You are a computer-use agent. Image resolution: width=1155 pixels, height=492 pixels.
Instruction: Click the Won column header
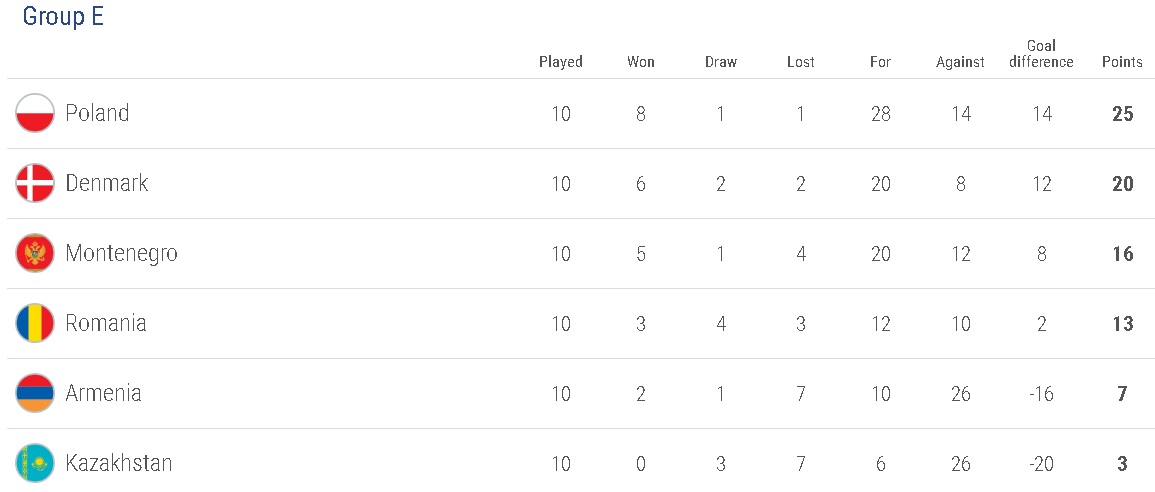click(640, 62)
